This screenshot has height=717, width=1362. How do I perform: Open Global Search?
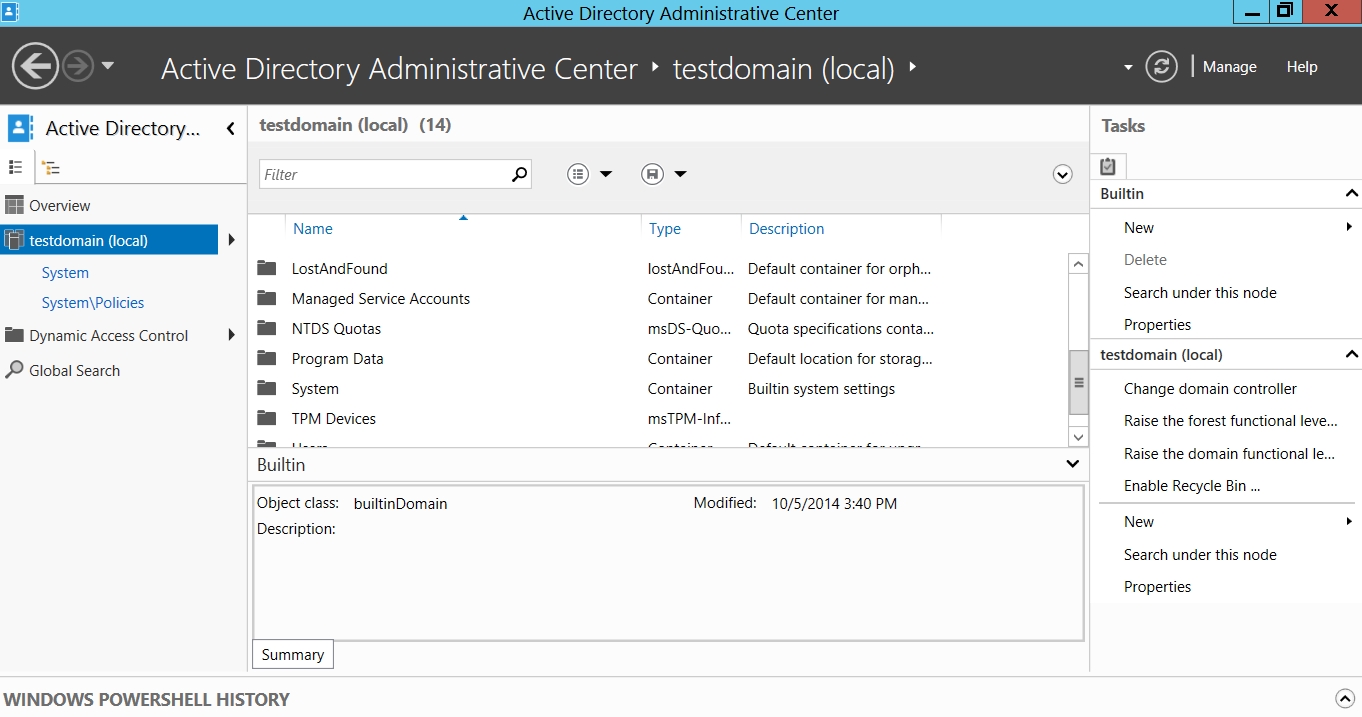tap(75, 370)
